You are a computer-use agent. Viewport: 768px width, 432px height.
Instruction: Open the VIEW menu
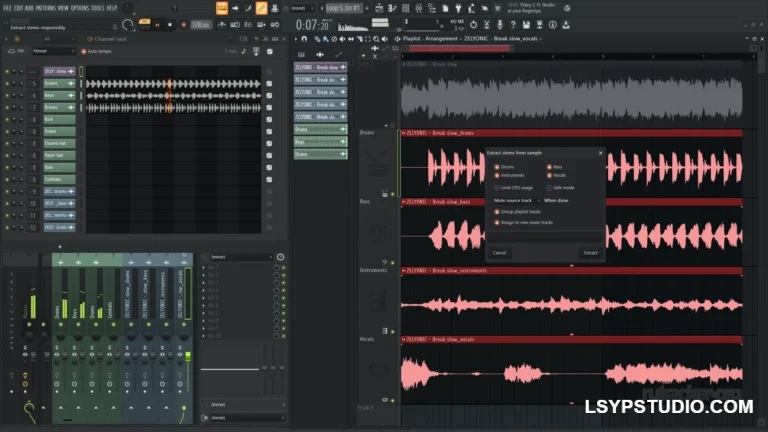pos(63,8)
